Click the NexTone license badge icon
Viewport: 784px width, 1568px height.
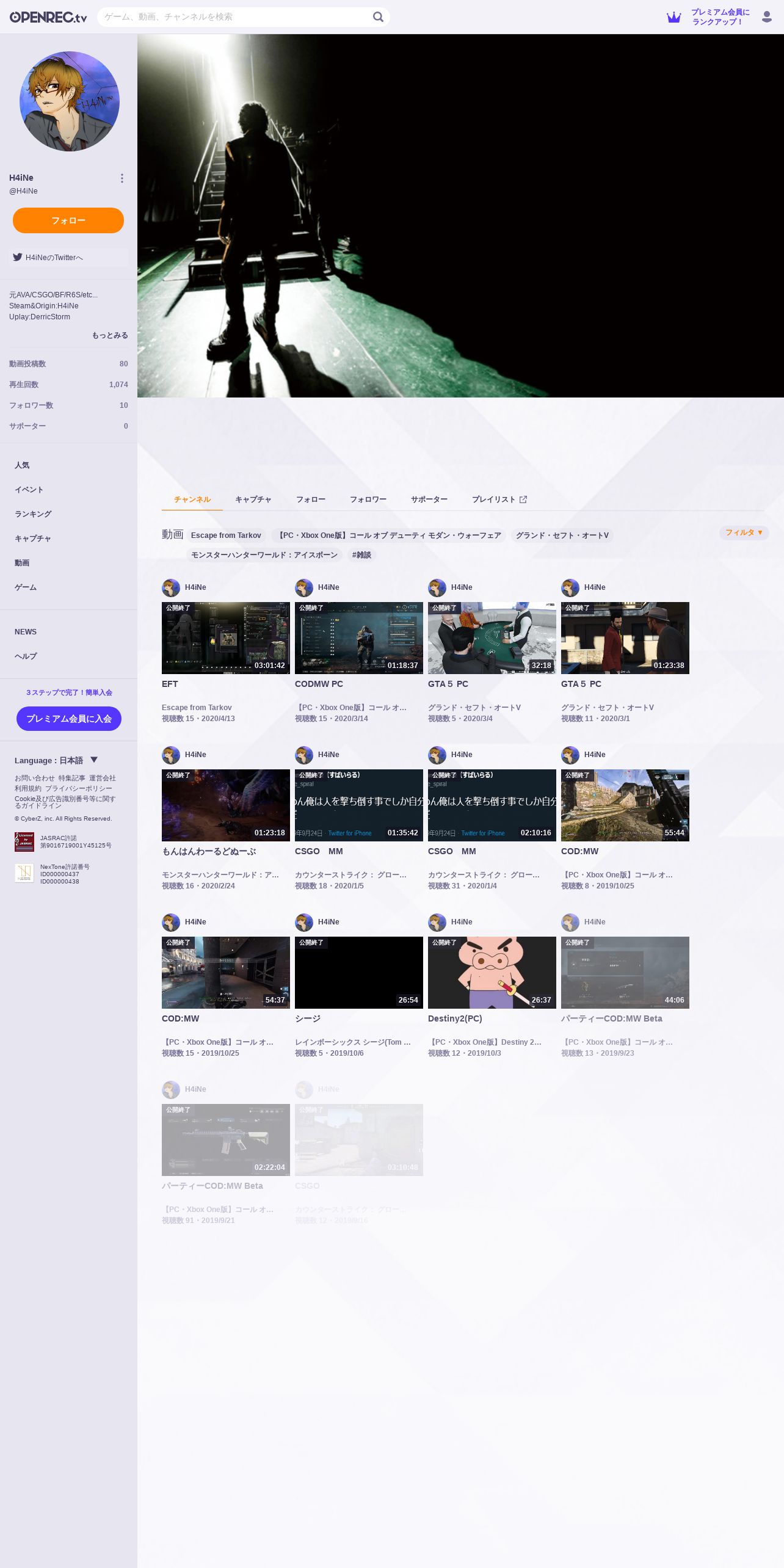[24, 873]
